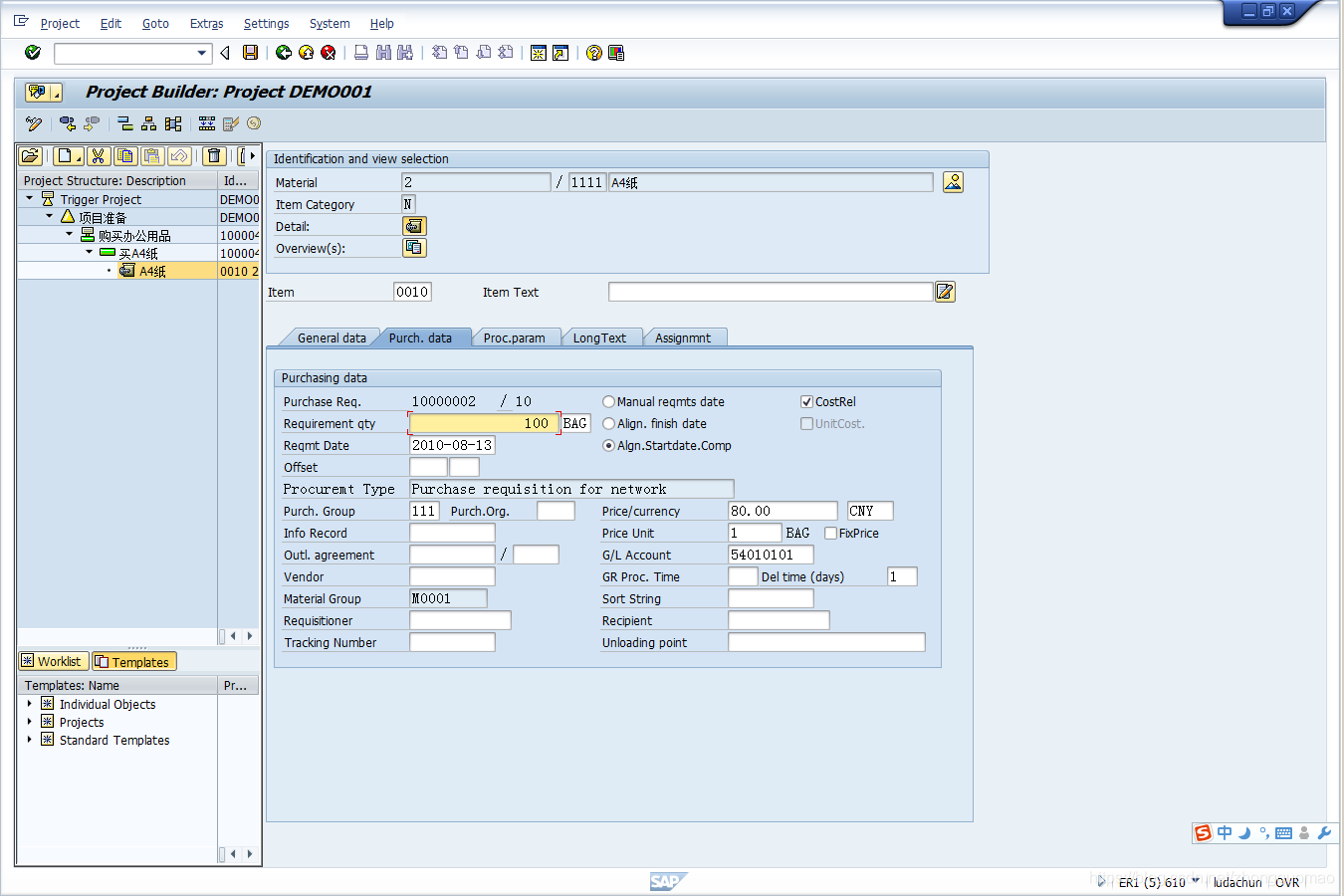1344x896 pixels.
Task: Click the Copy icon in structure toolbar
Action: click(125, 155)
